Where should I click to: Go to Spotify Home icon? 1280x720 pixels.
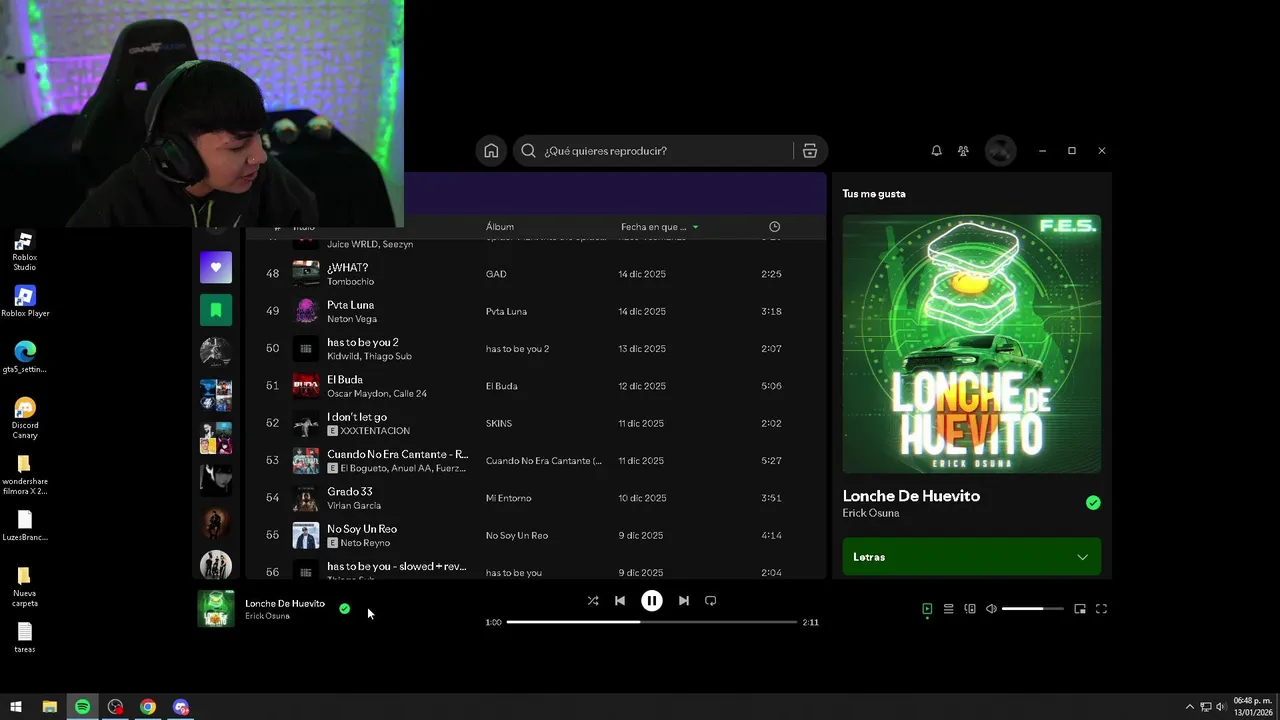point(491,151)
